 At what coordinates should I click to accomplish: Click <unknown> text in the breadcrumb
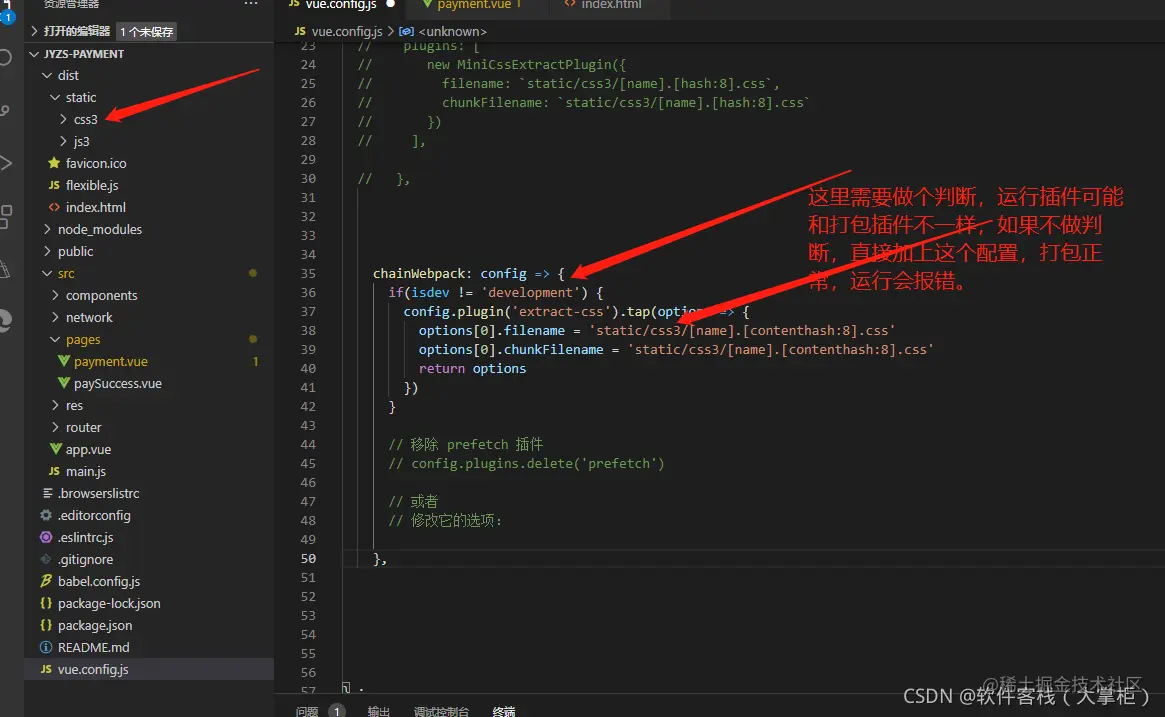pyautogui.click(x=452, y=31)
